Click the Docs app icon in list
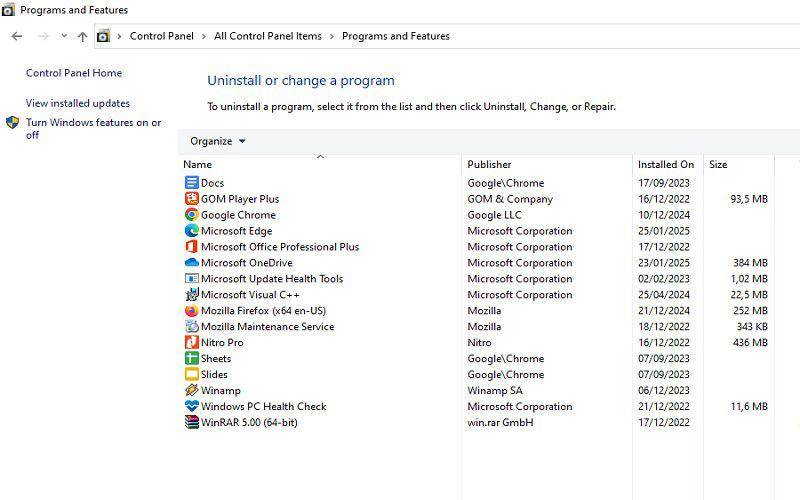 tap(191, 183)
